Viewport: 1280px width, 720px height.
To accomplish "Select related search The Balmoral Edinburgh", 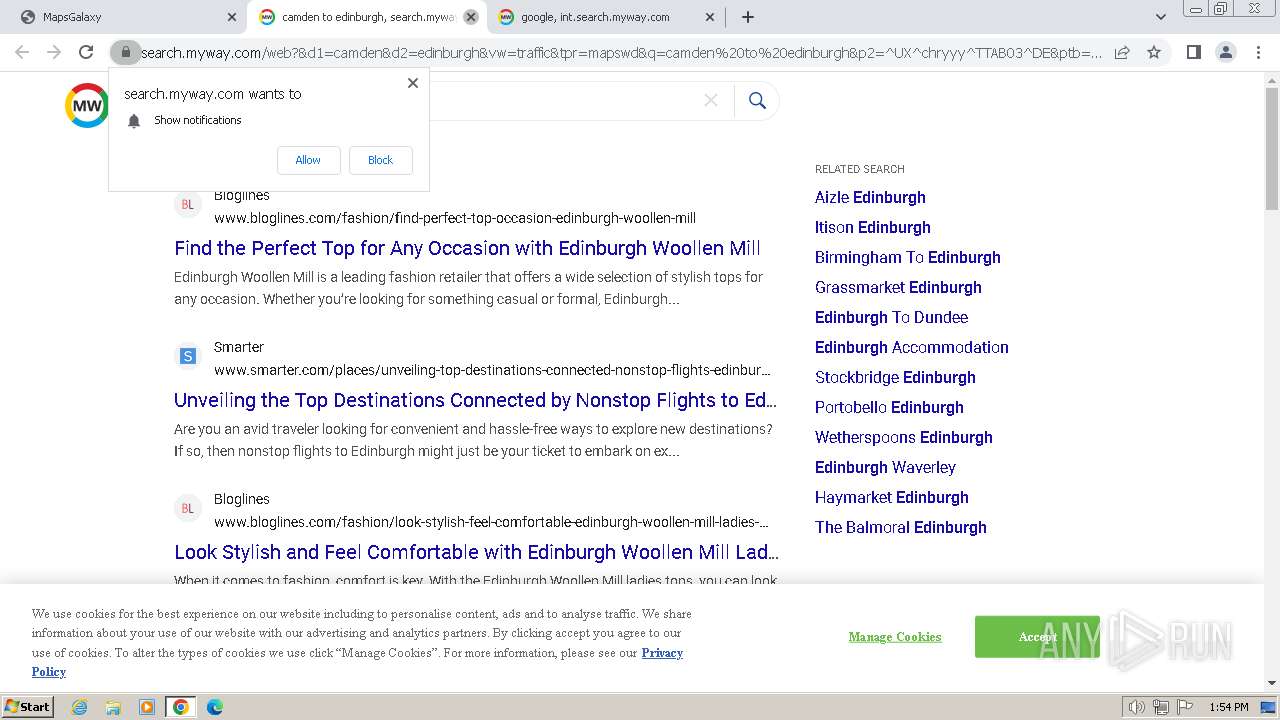I will point(901,527).
